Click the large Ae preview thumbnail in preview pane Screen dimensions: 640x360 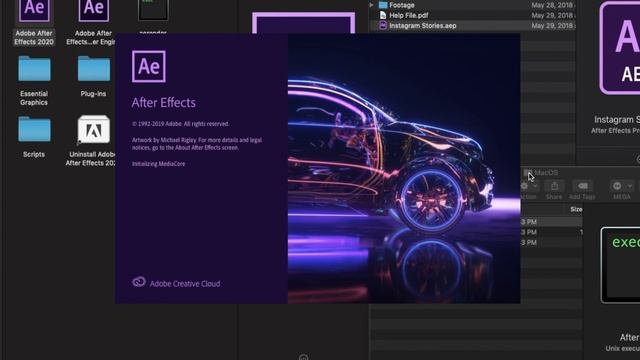coord(620,48)
